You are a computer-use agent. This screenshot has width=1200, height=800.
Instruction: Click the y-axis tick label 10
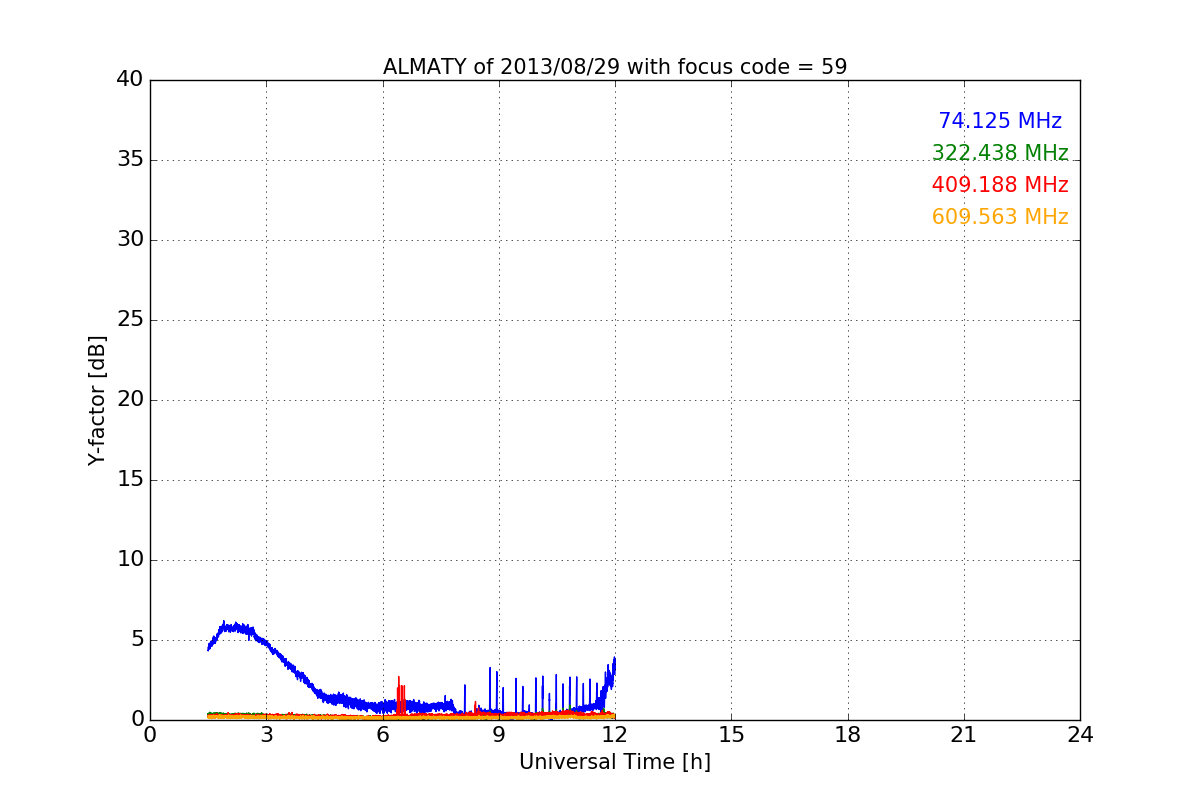coord(130,560)
